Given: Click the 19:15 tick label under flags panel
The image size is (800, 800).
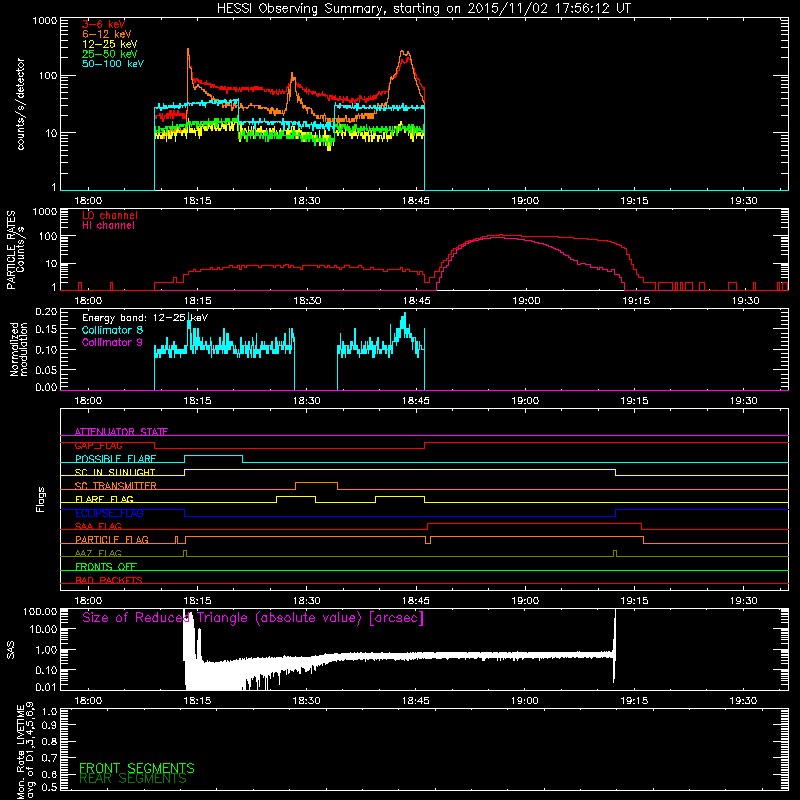Looking at the screenshot, I should [634, 601].
